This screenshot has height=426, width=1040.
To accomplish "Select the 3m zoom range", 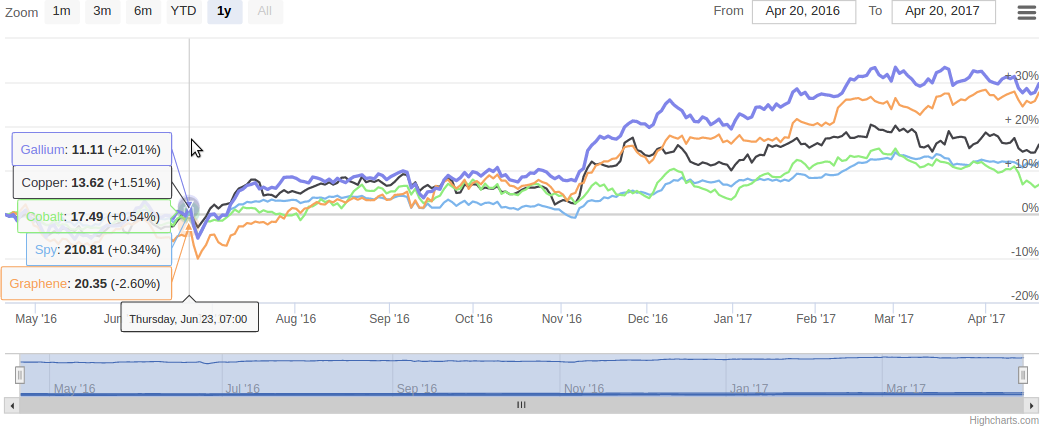I will [102, 12].
